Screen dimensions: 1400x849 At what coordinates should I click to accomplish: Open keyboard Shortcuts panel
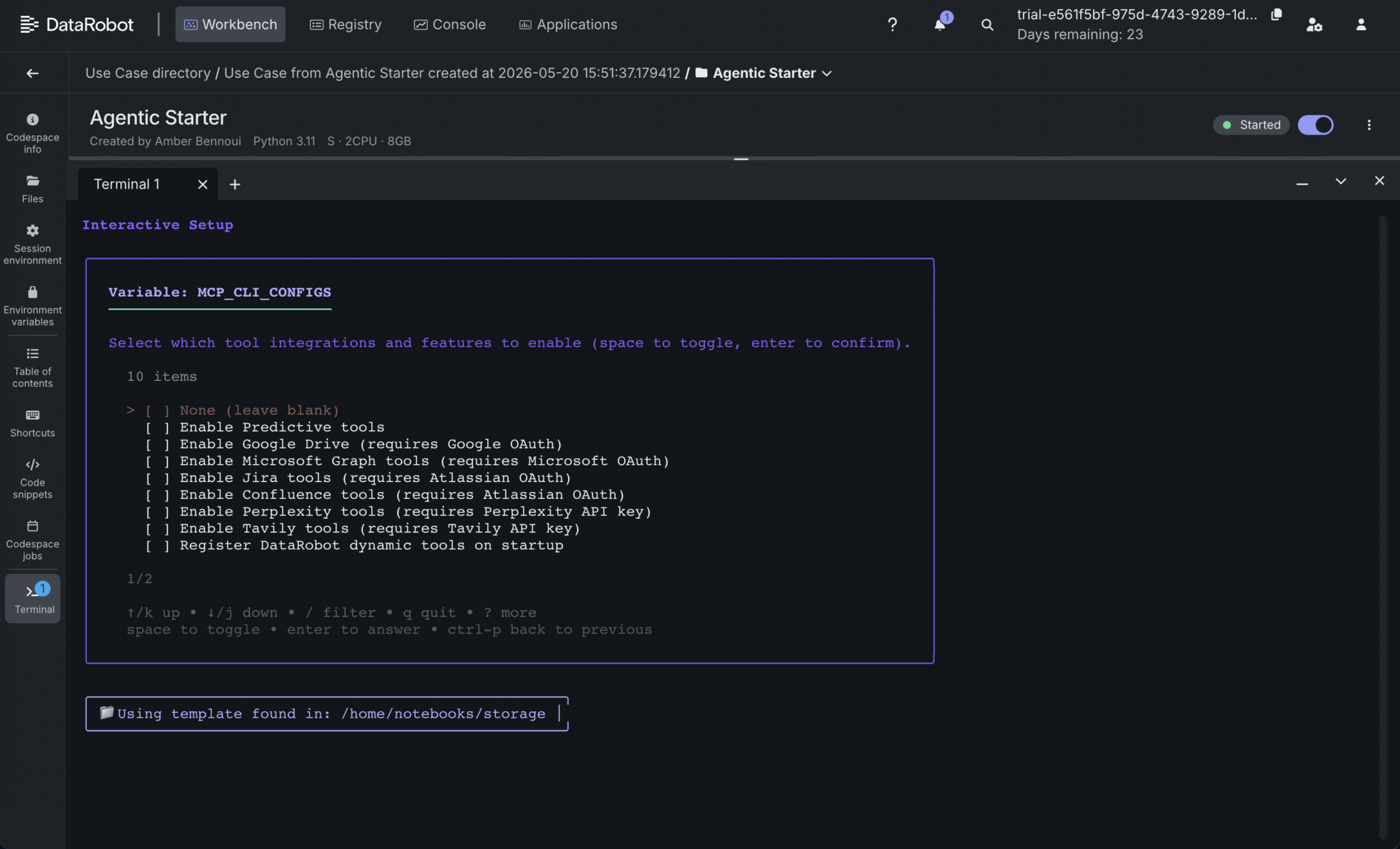click(32, 423)
